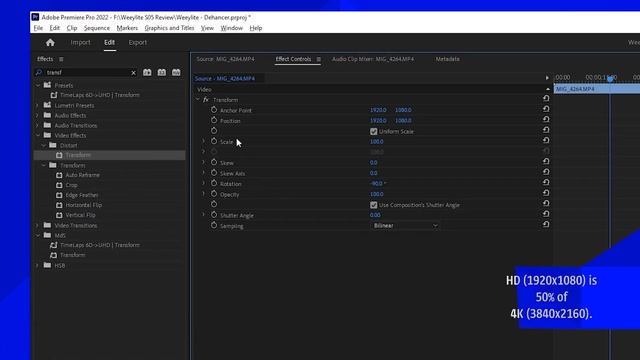This screenshot has width=640, height=360.
Task: Toggle Scale animation stopwatch
Action: pyautogui.click(x=214, y=141)
